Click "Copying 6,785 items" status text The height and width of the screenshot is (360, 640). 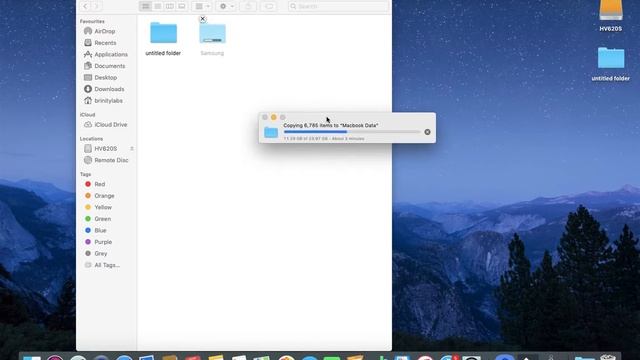331,125
